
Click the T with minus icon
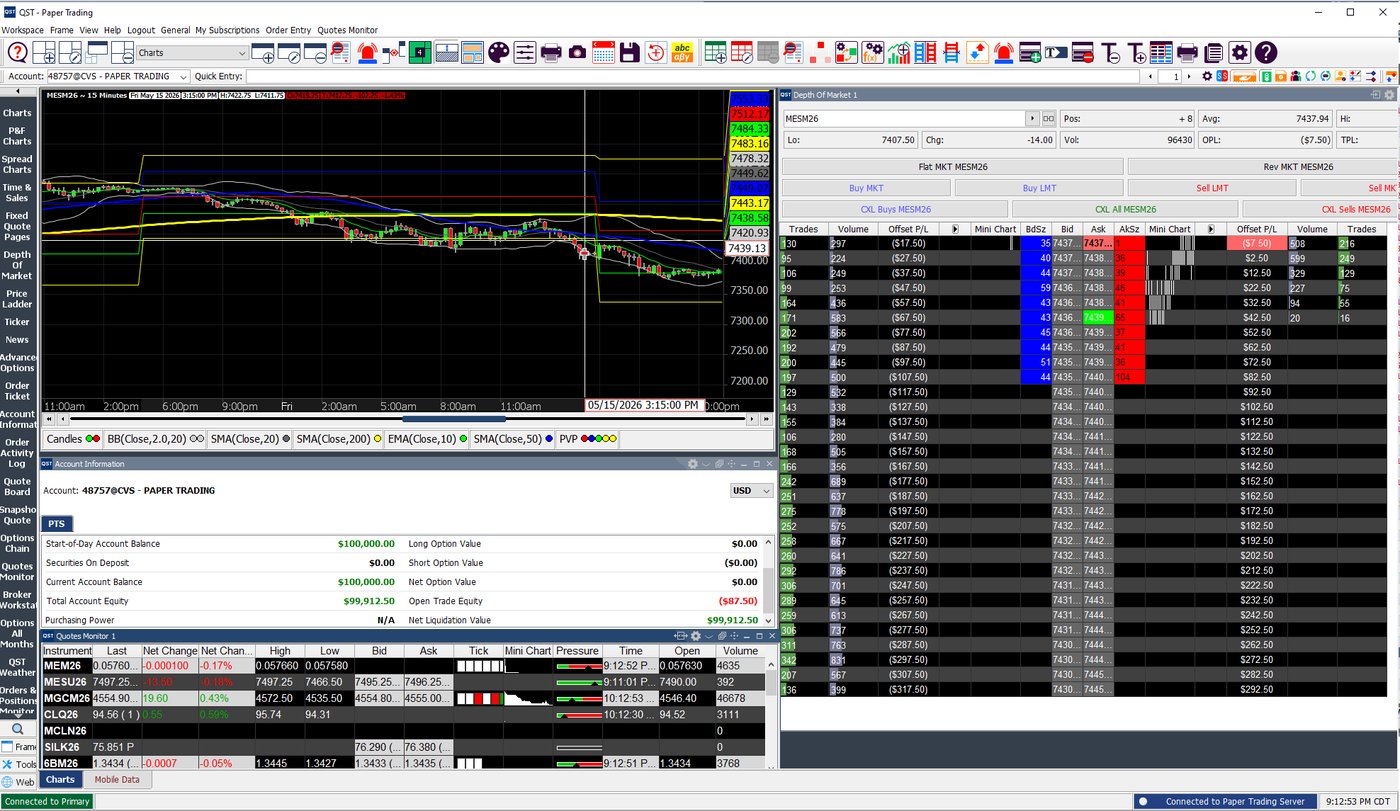point(1110,52)
